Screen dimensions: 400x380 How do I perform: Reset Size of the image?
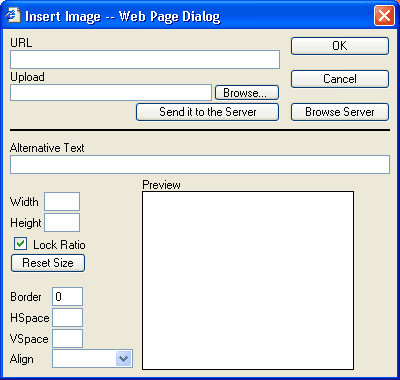[x=48, y=263]
